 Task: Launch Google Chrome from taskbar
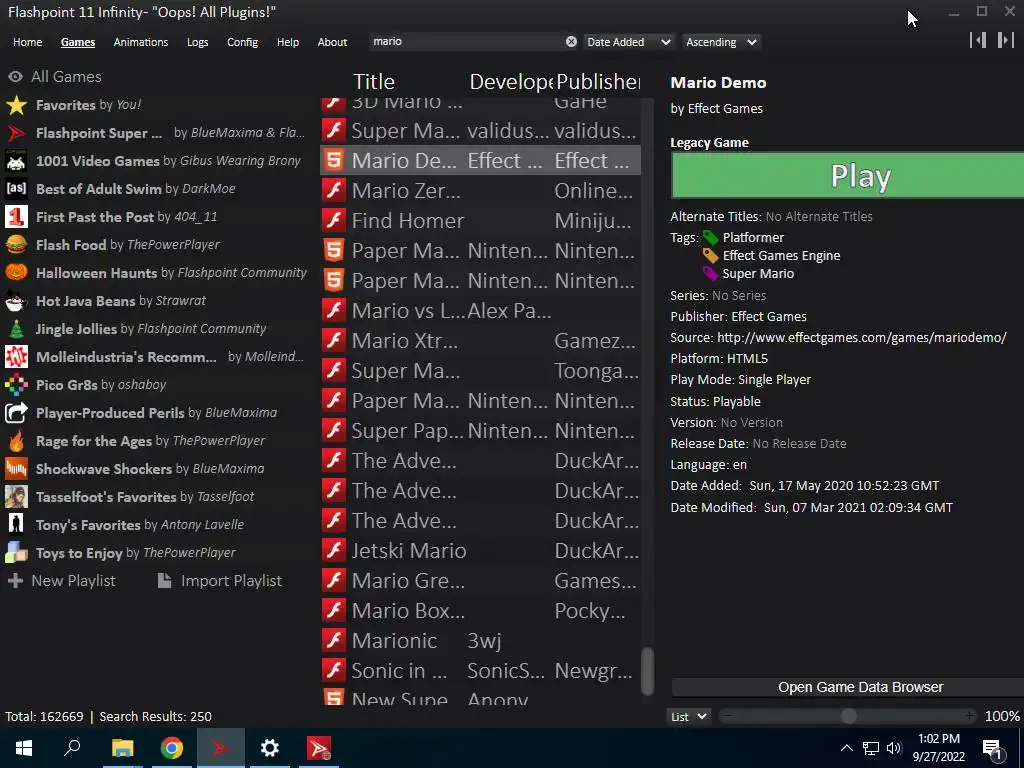[171, 748]
